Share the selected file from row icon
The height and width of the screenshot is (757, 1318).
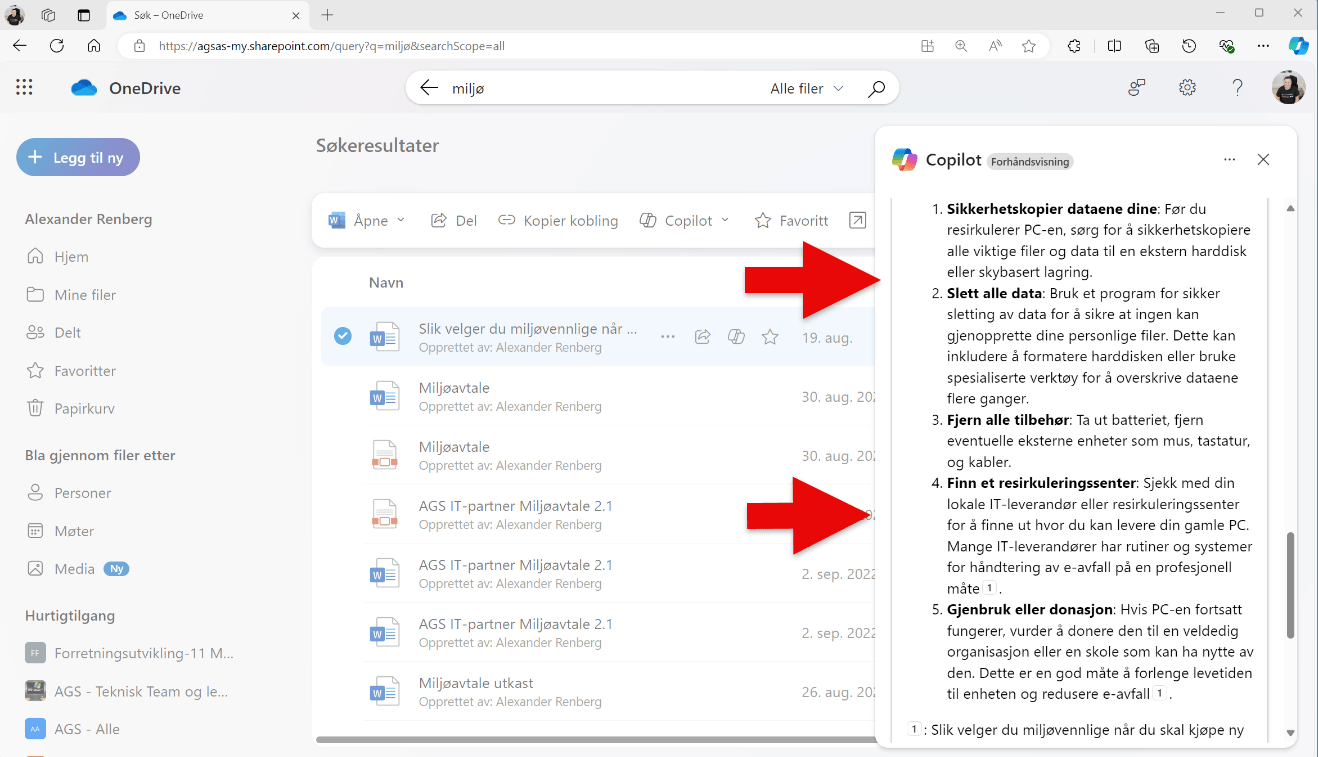[702, 337]
